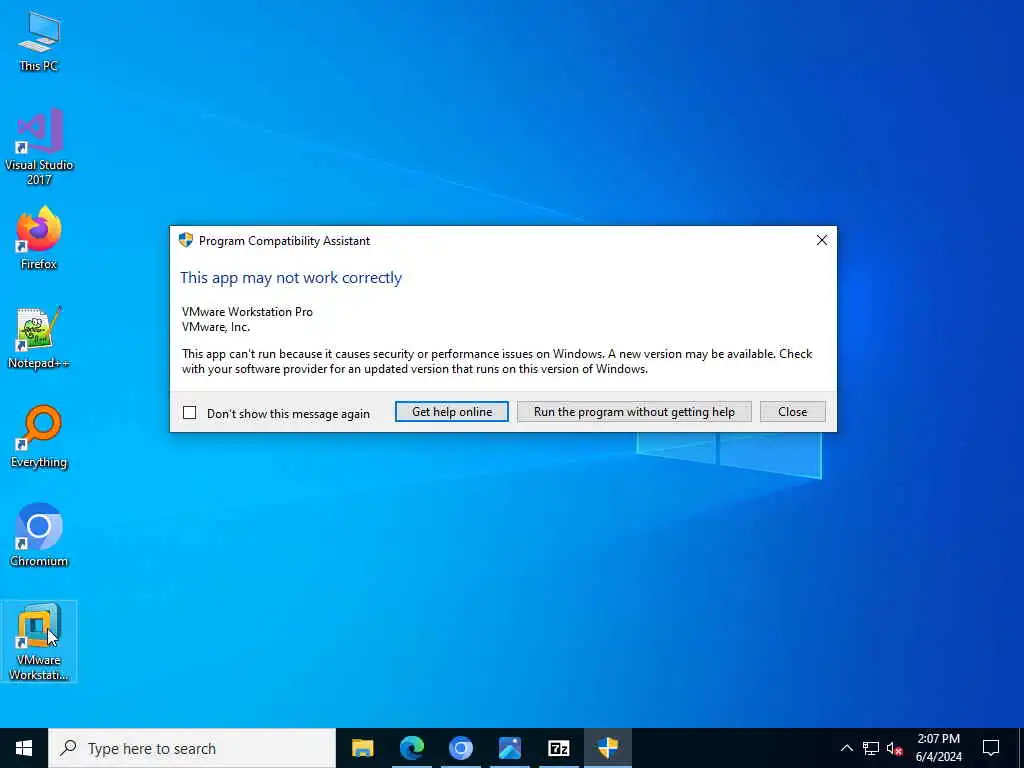
Task: Click the 'This app may not work correctly' heading
Action: (291, 278)
